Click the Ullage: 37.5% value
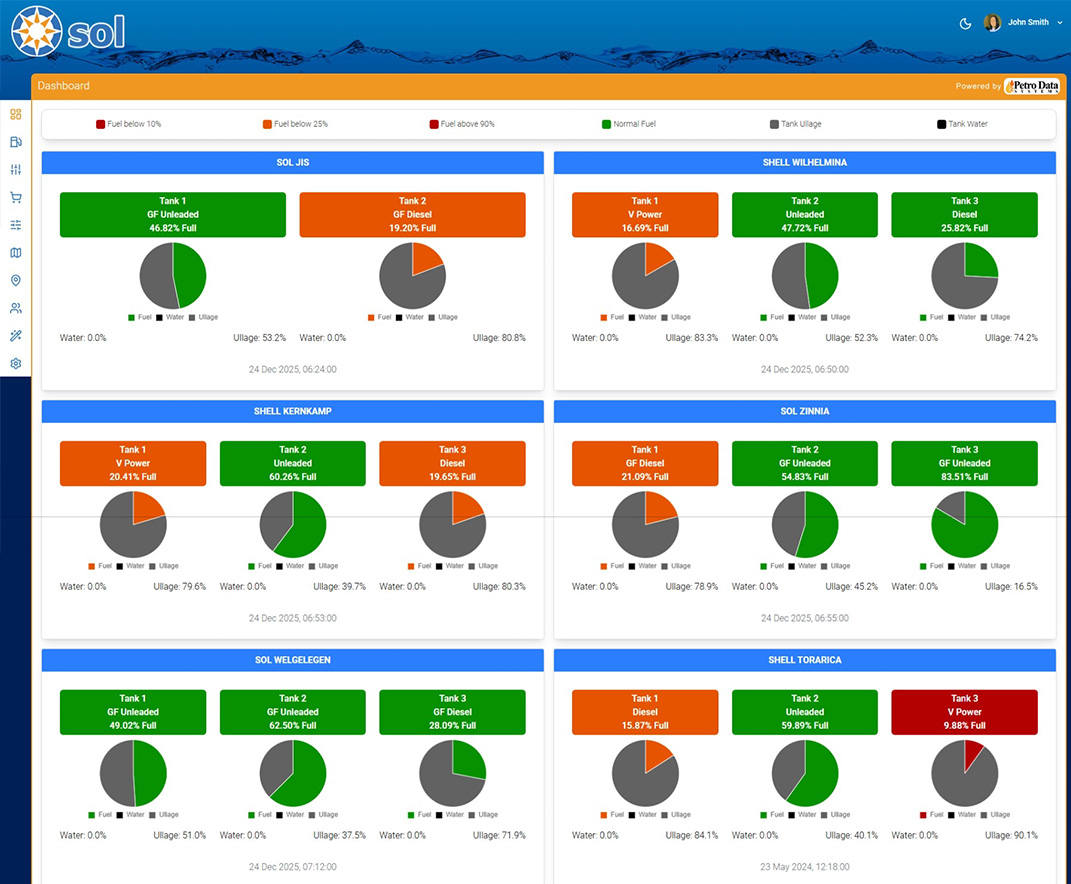1071x884 pixels. (339, 835)
